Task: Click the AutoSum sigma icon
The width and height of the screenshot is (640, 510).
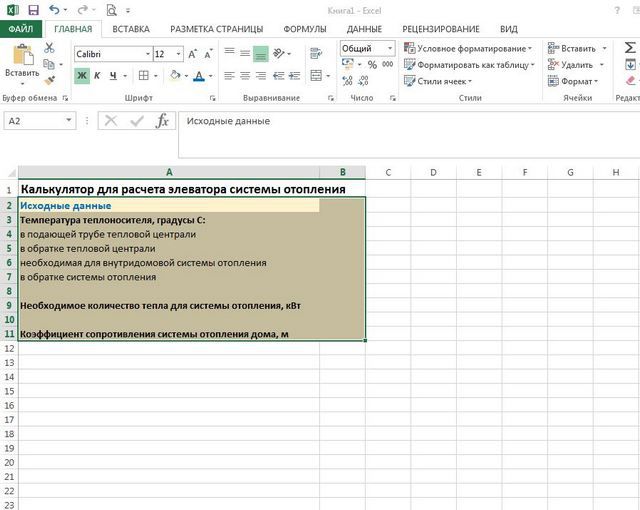Action: click(630, 48)
